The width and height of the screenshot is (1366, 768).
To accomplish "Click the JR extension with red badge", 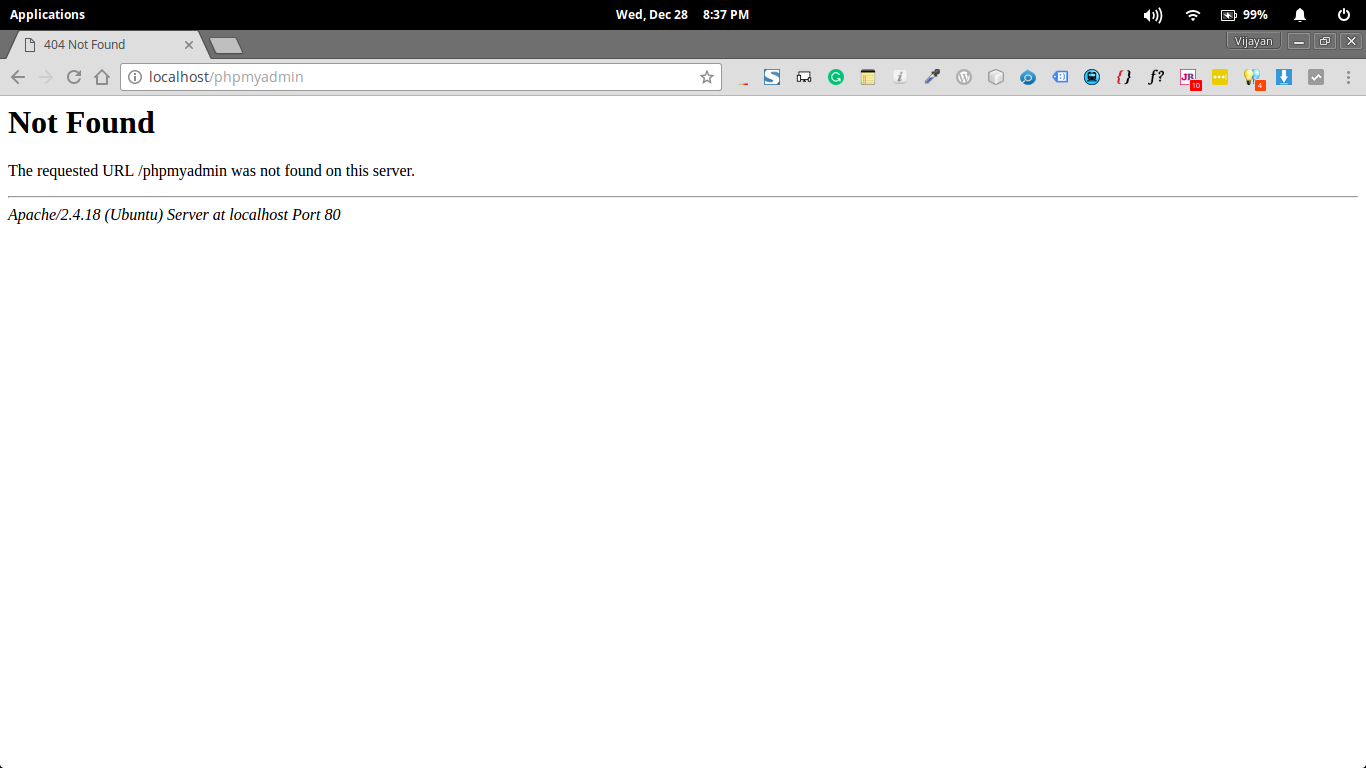I will pos(1188,77).
